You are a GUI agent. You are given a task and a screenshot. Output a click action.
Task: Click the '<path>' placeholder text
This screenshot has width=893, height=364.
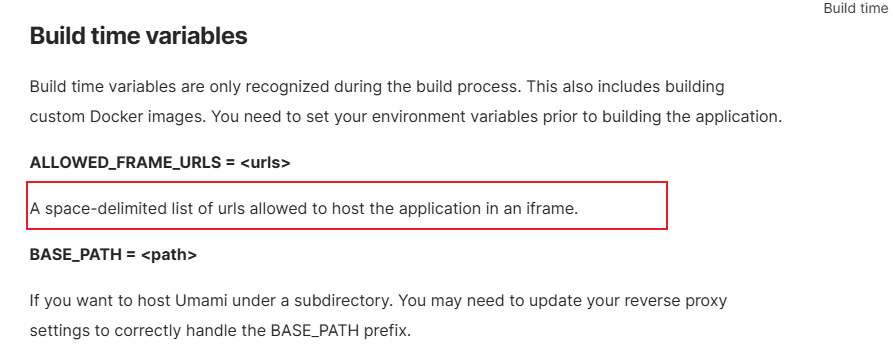point(169,255)
